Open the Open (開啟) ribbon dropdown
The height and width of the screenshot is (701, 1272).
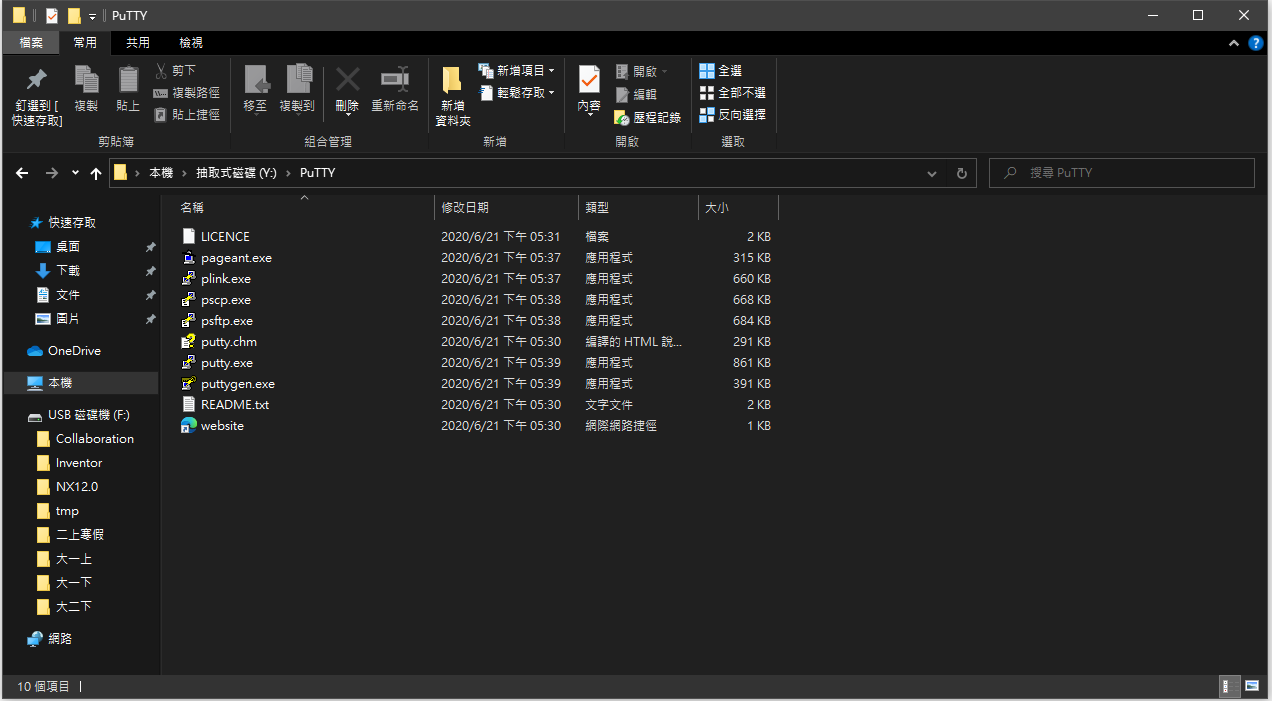pyautogui.click(x=641, y=71)
